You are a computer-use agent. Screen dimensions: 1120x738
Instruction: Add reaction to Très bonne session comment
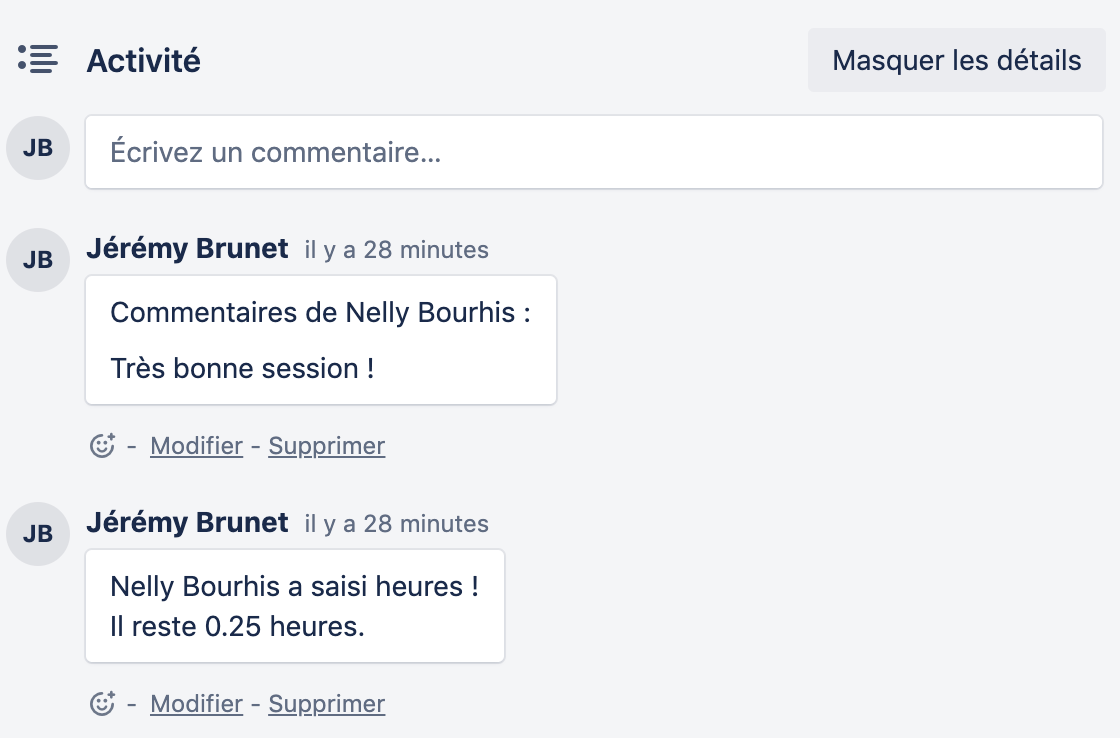(x=102, y=445)
